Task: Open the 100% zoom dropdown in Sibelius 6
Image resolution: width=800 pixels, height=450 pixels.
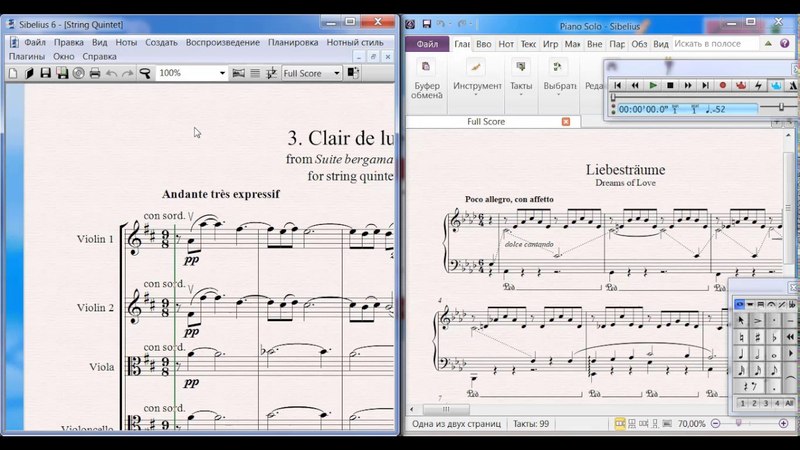Action: 222,73
